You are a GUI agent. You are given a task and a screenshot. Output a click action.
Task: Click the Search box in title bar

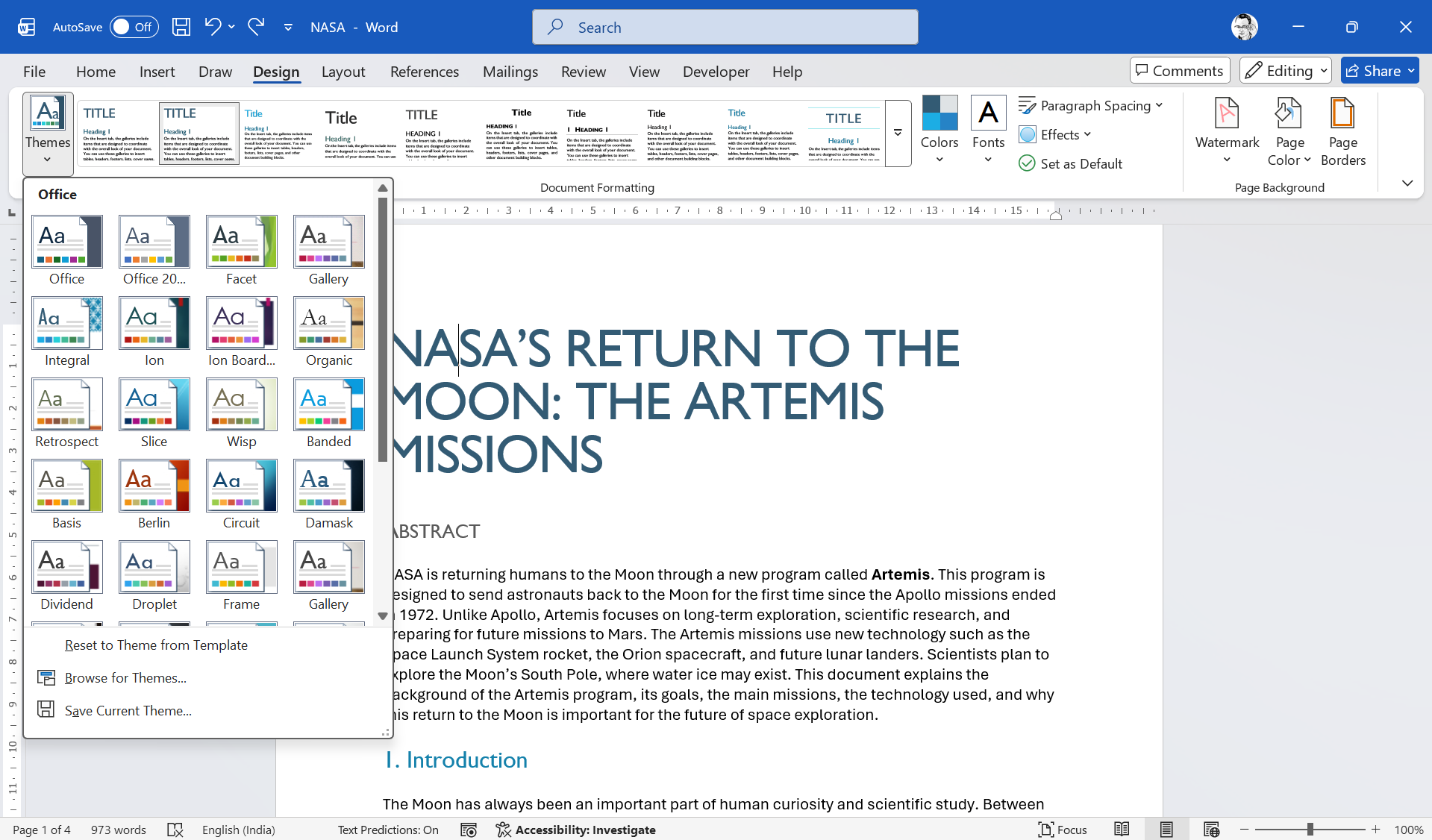725,27
